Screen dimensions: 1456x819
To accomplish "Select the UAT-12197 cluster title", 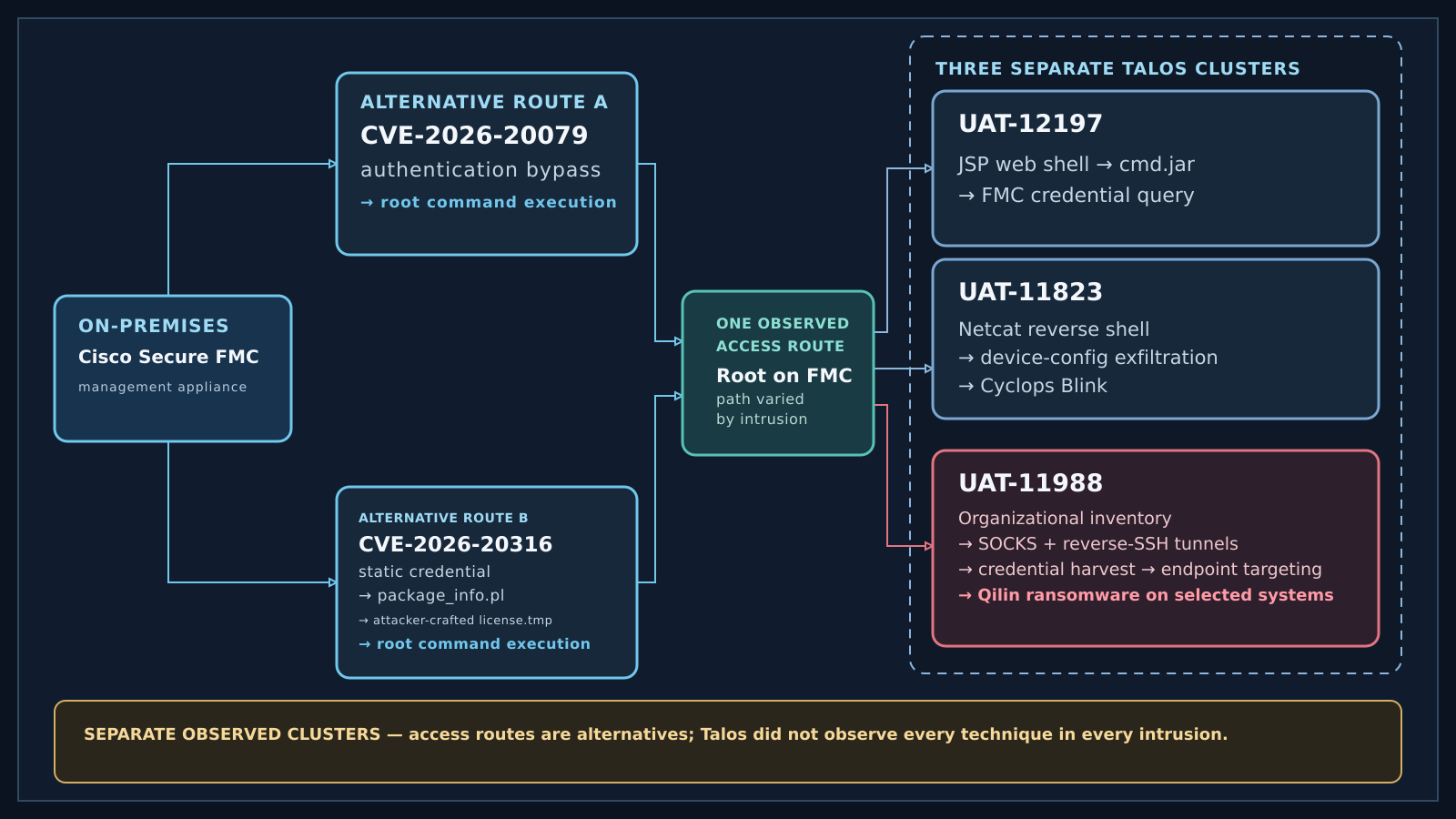I will [x=1030, y=124].
